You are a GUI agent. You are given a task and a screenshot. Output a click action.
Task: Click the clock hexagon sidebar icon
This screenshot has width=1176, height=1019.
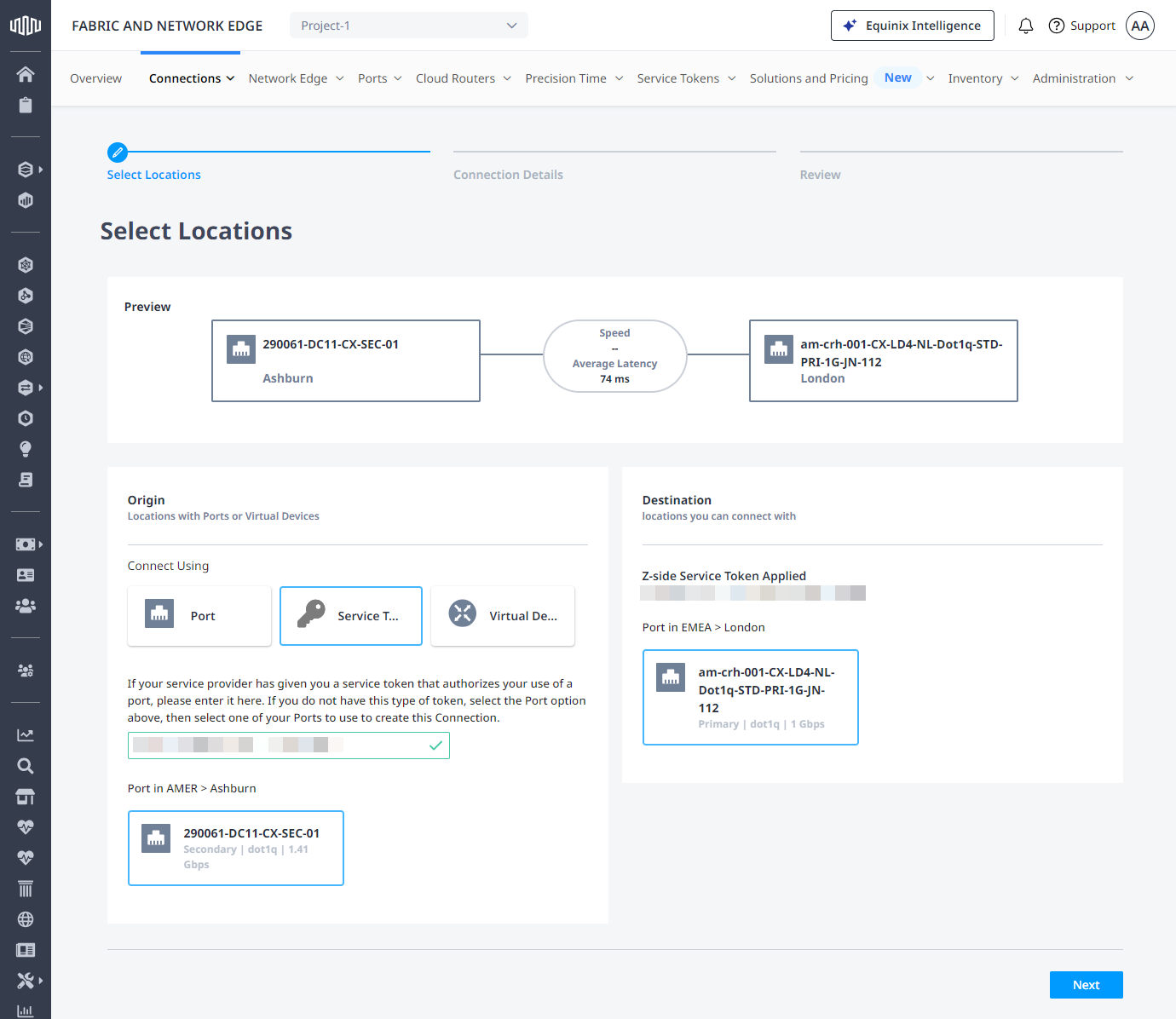(26, 418)
